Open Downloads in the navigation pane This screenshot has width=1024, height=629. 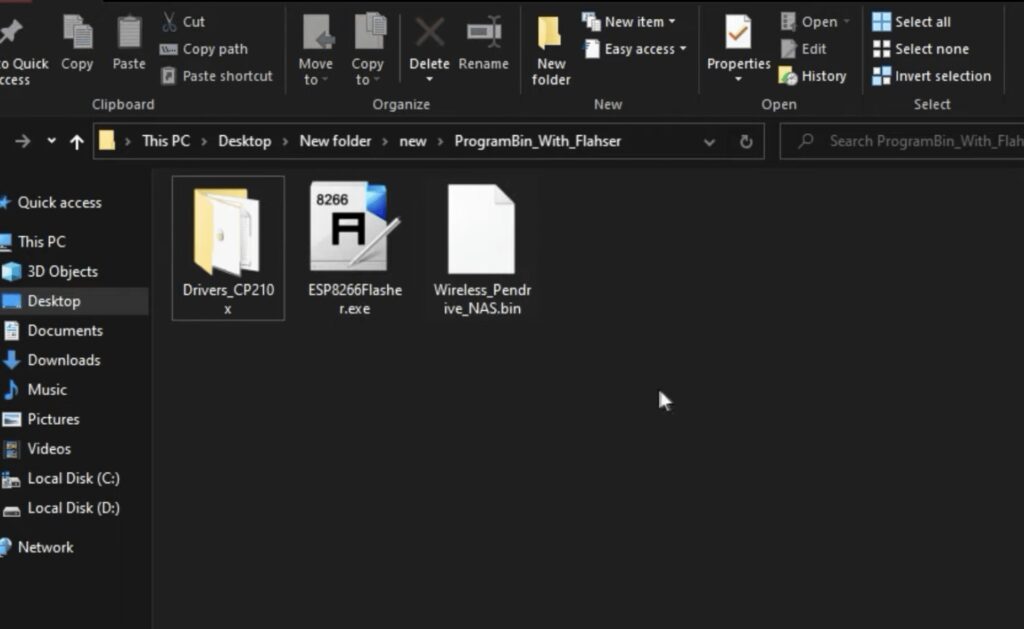tap(63, 360)
